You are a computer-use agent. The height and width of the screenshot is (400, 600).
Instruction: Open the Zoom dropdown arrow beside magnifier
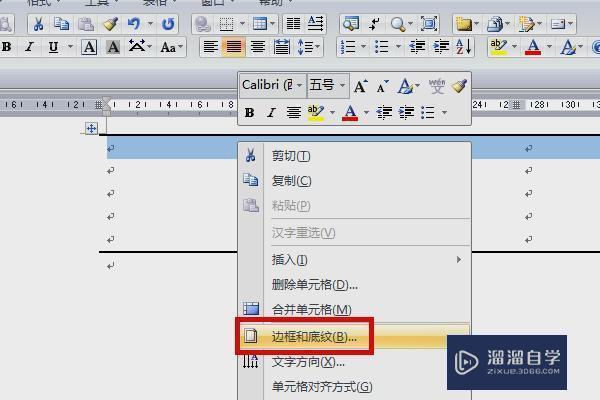coord(410,24)
